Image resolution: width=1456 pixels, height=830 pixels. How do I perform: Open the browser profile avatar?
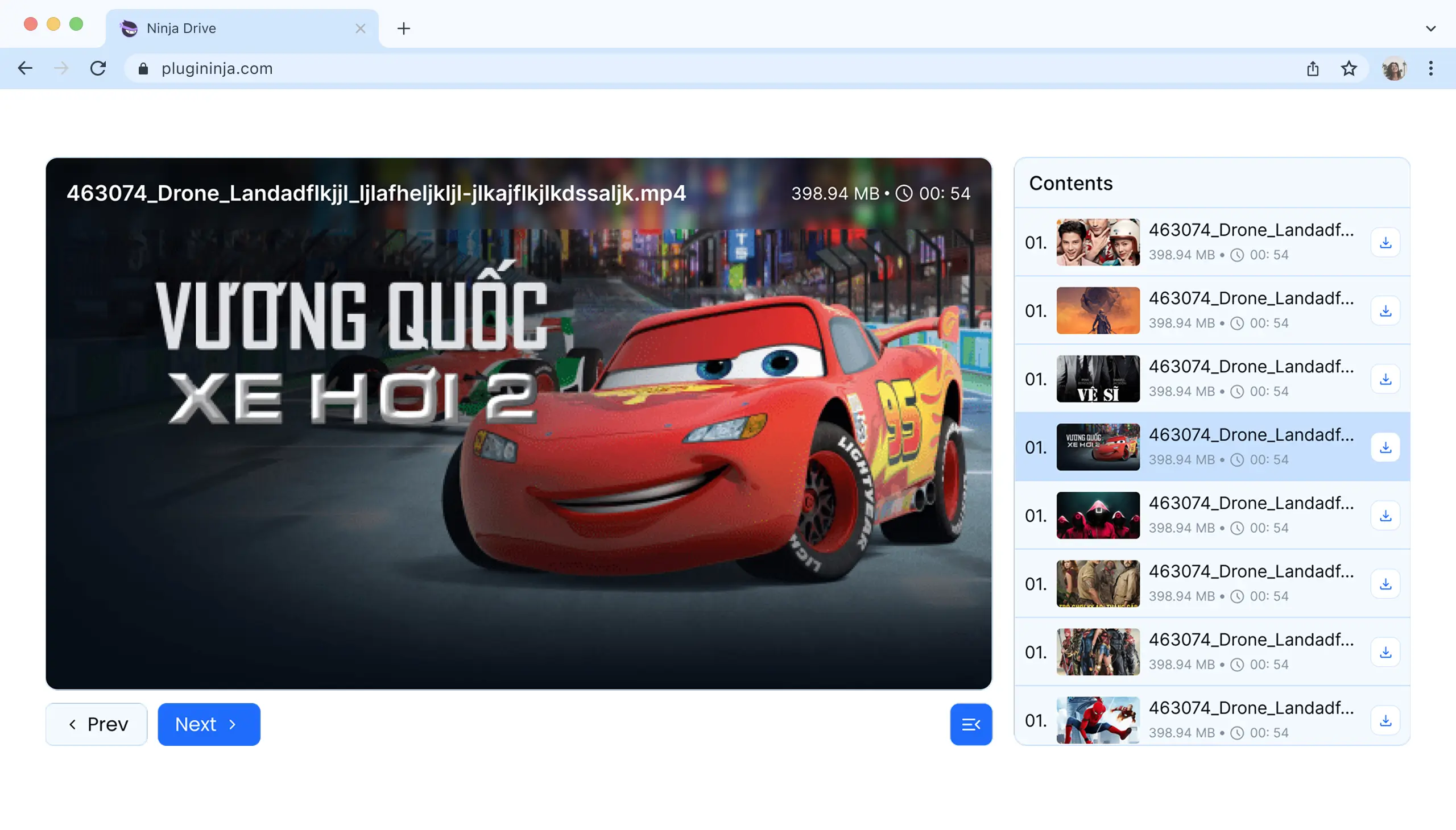point(1394,68)
